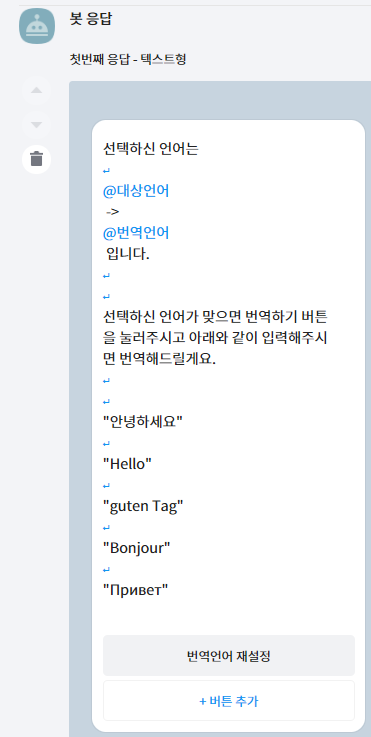371x737 pixels.
Task: Click the "입니다." text
Action: click(x=128, y=255)
